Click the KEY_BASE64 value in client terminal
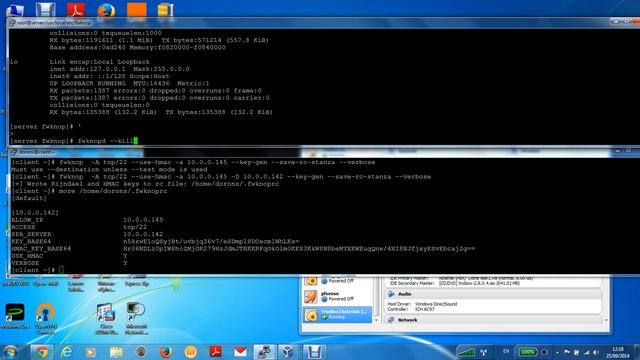 [211, 241]
